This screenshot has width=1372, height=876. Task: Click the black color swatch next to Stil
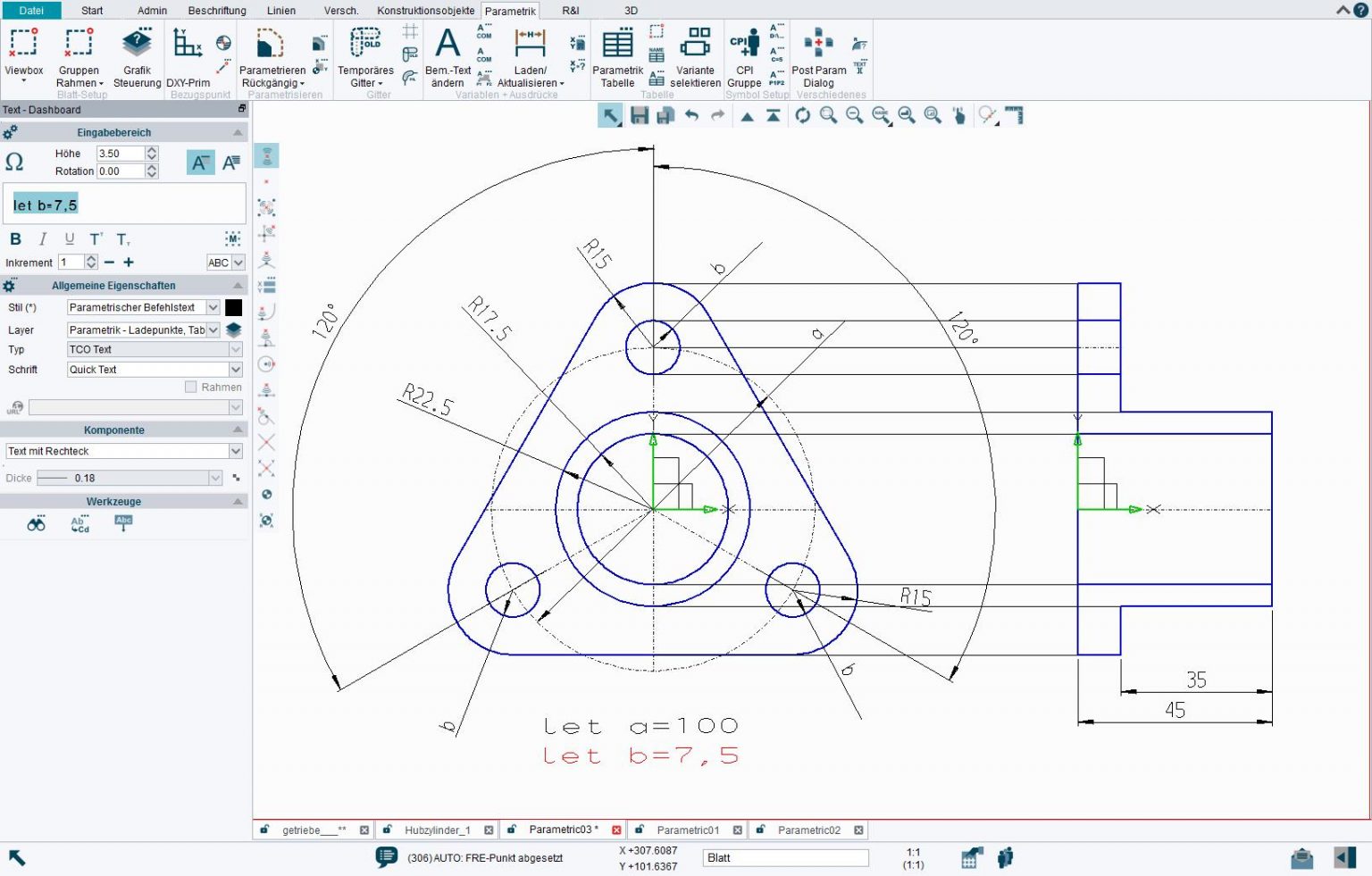coord(233,307)
